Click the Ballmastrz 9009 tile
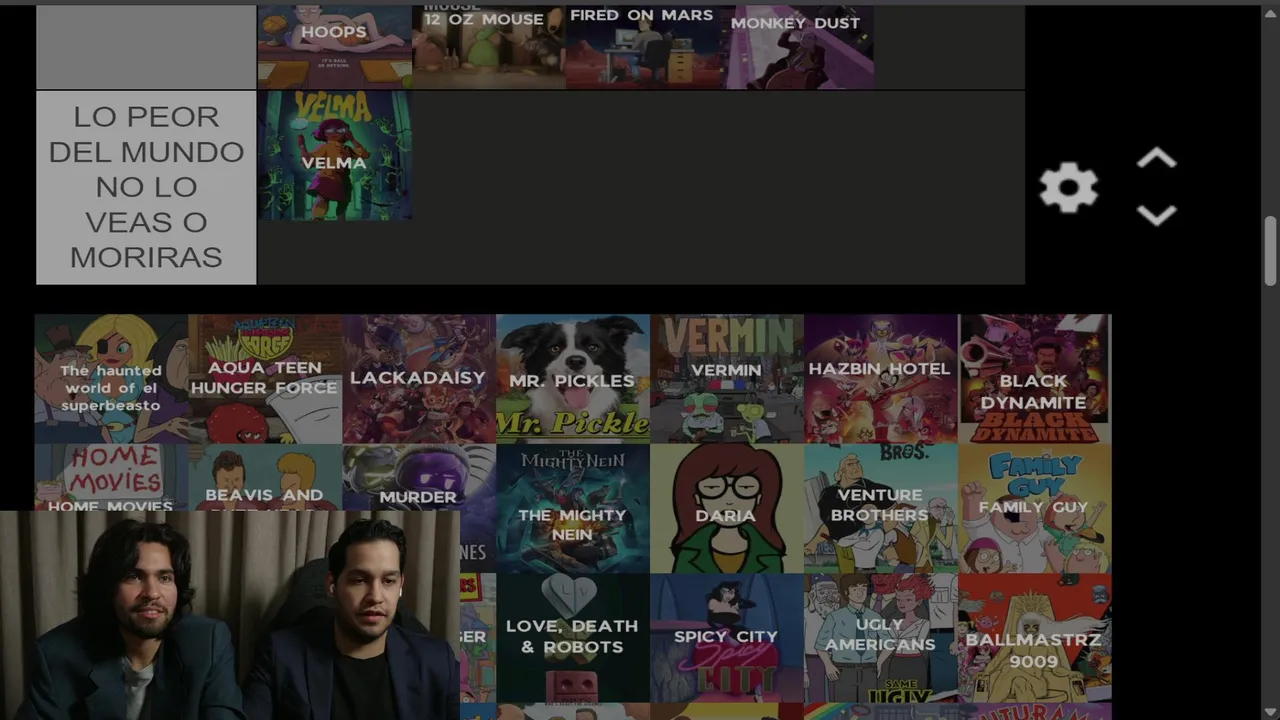Screen dimensions: 1280x720 pyautogui.click(x=1035, y=637)
